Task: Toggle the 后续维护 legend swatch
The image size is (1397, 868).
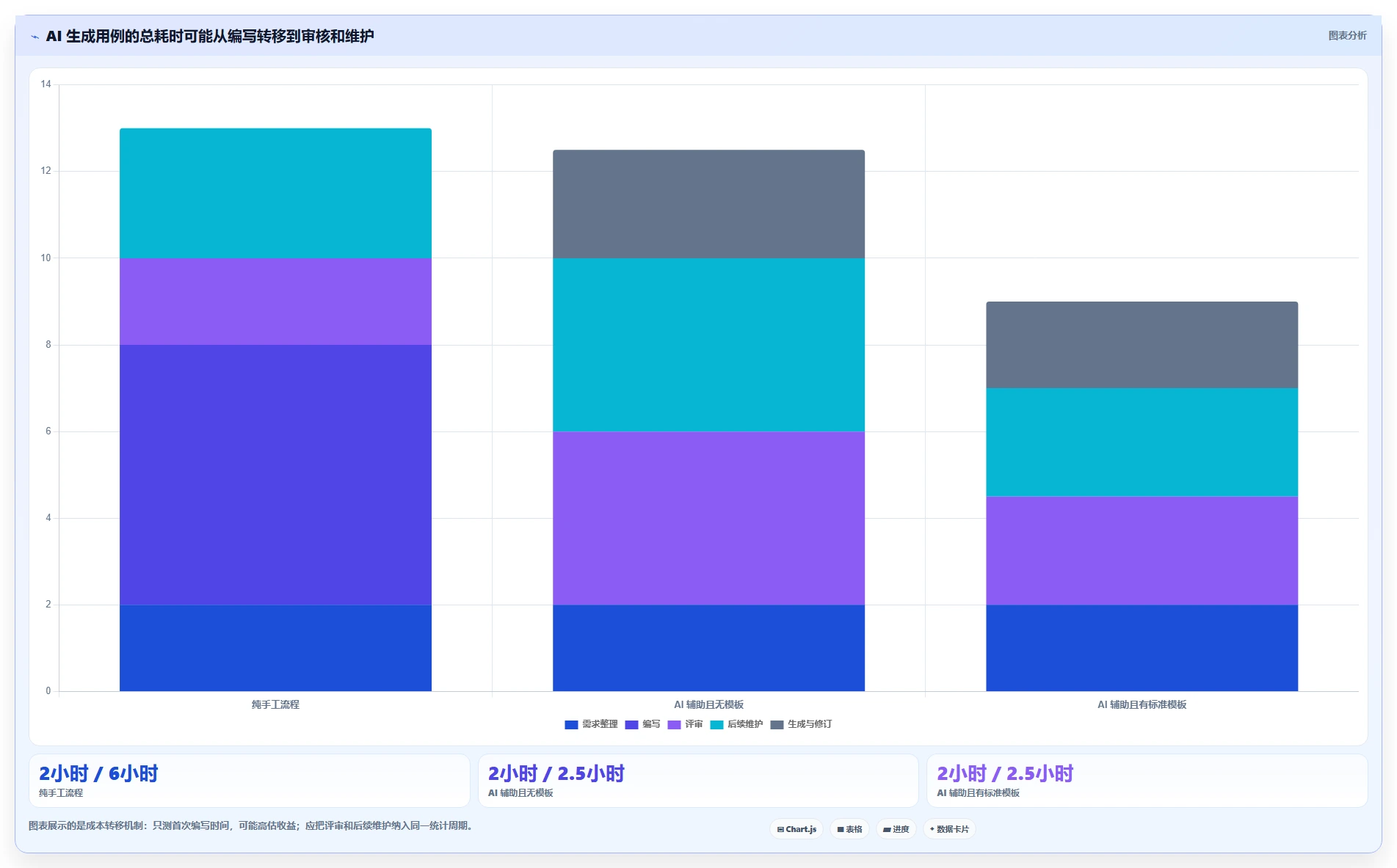Action: click(716, 724)
